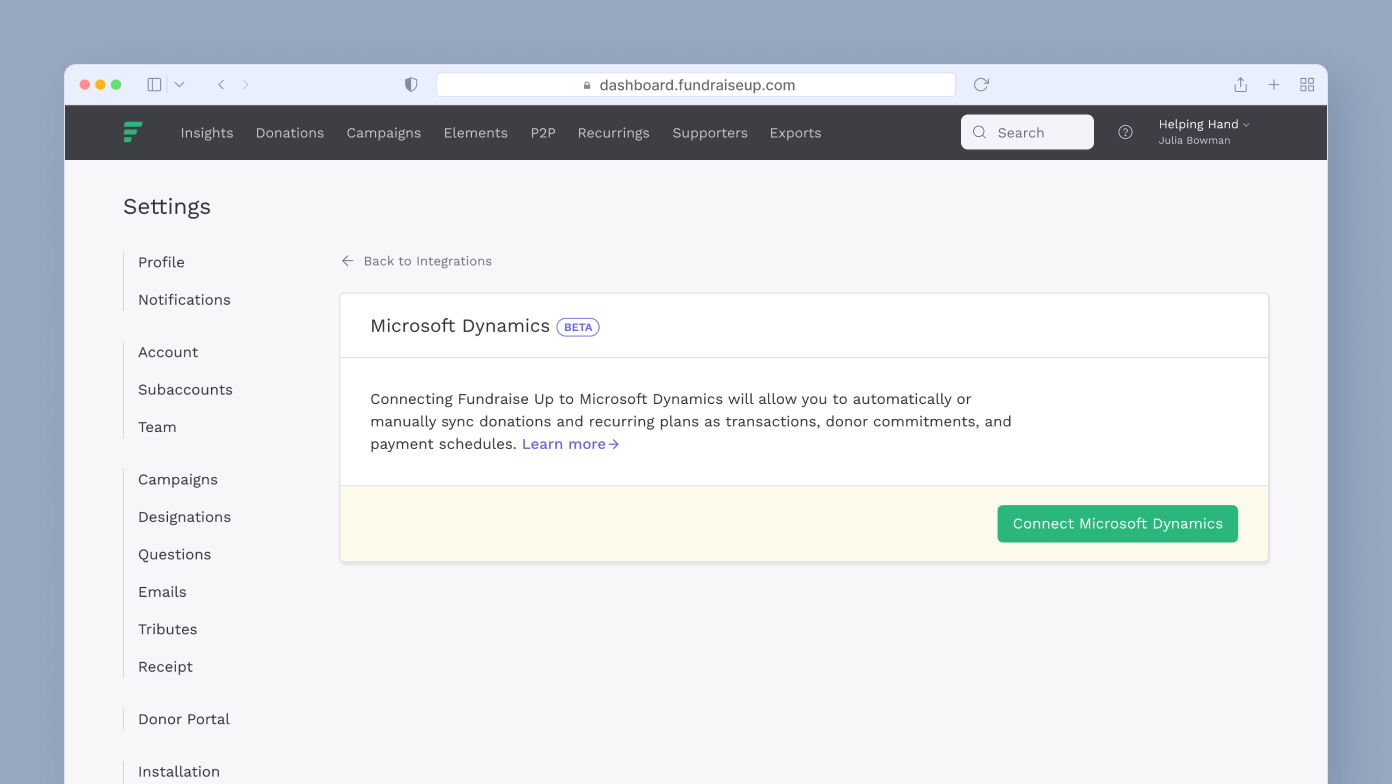Viewport: 1392px width, 784px height.
Task: Click the yellow minimize window button
Action: 100,85
